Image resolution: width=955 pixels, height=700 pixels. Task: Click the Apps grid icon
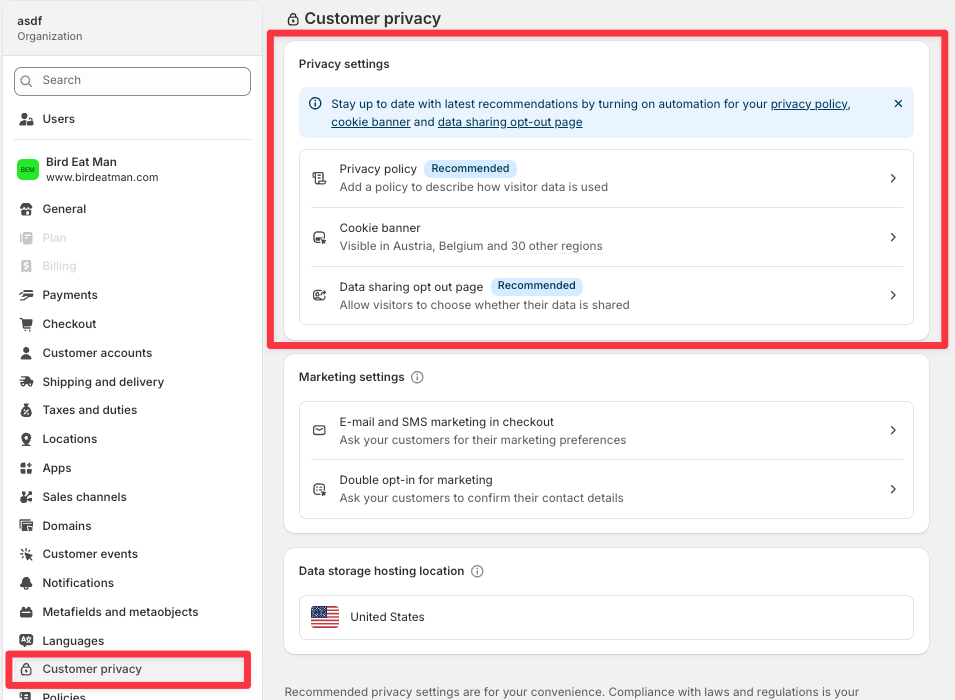pyautogui.click(x=26, y=468)
